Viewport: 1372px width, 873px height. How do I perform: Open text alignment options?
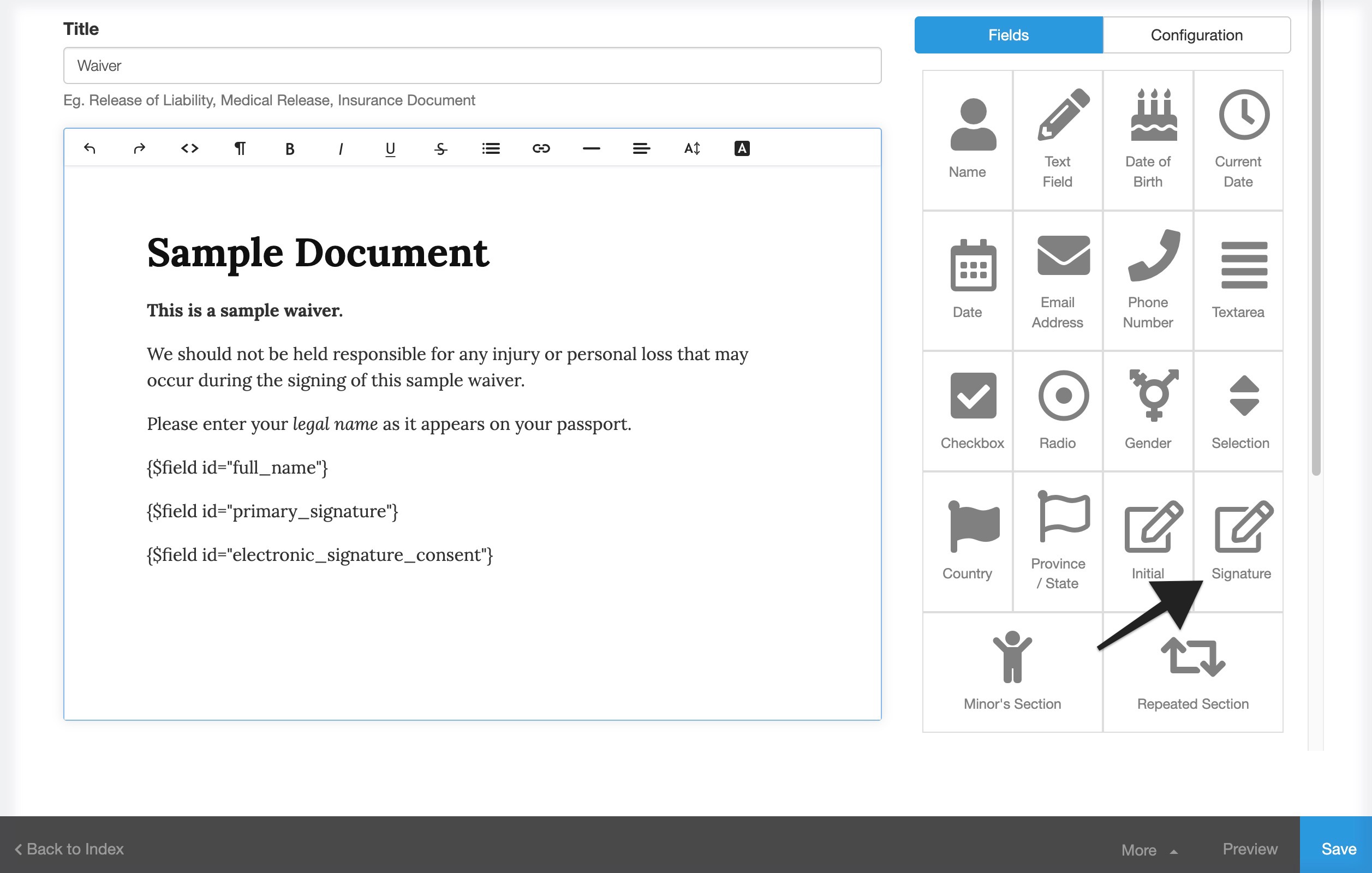(642, 148)
